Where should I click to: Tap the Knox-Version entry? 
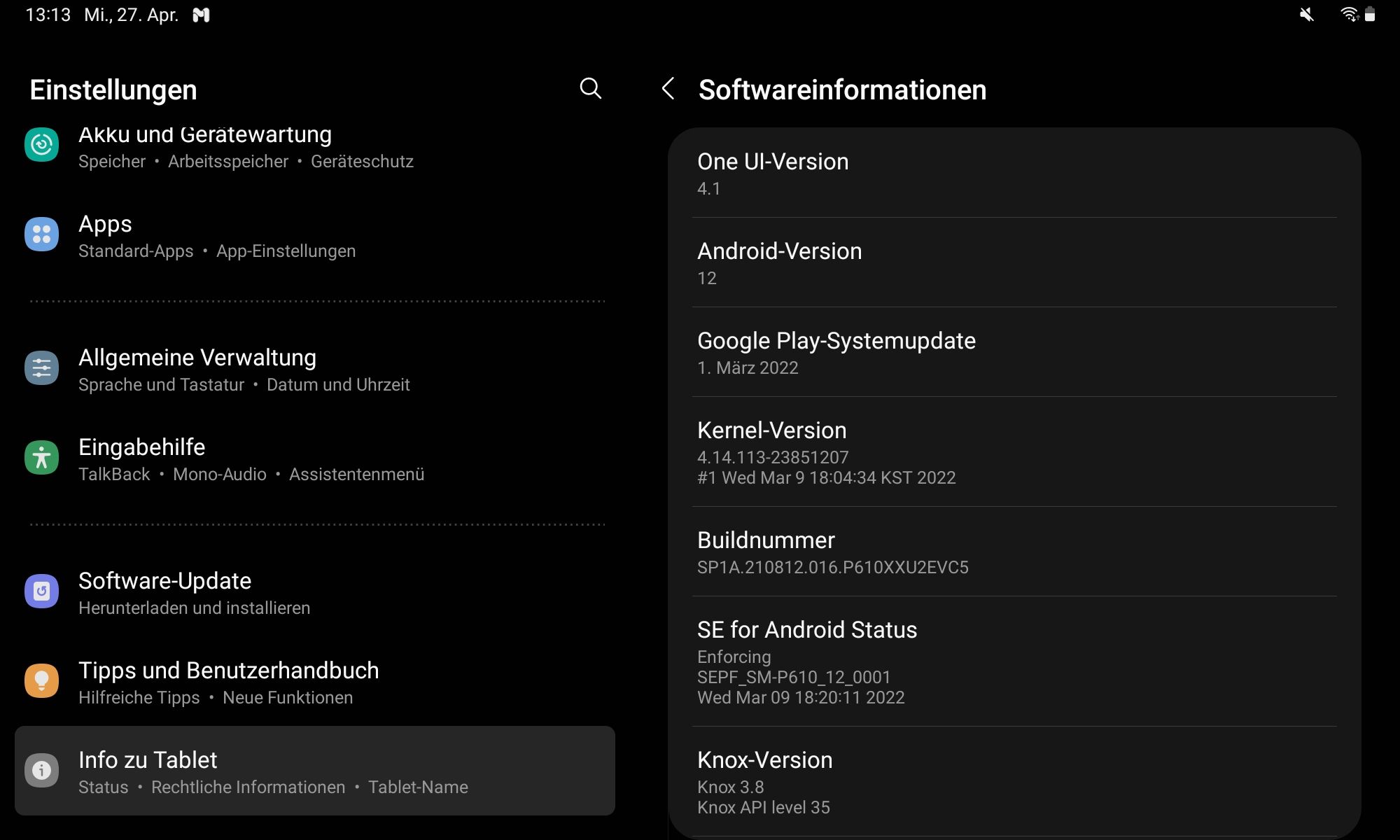(1014, 781)
